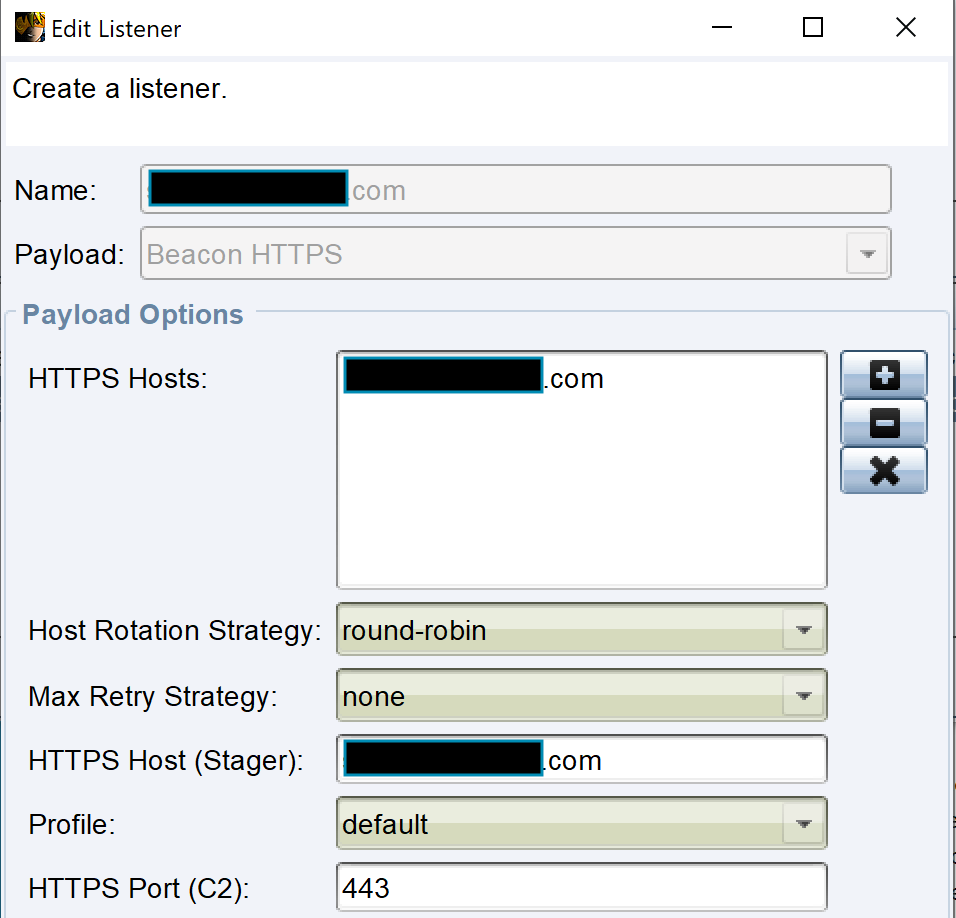Click the HTTPS Port (C2) field showing 443
This screenshot has width=956, height=918.
(x=582, y=888)
